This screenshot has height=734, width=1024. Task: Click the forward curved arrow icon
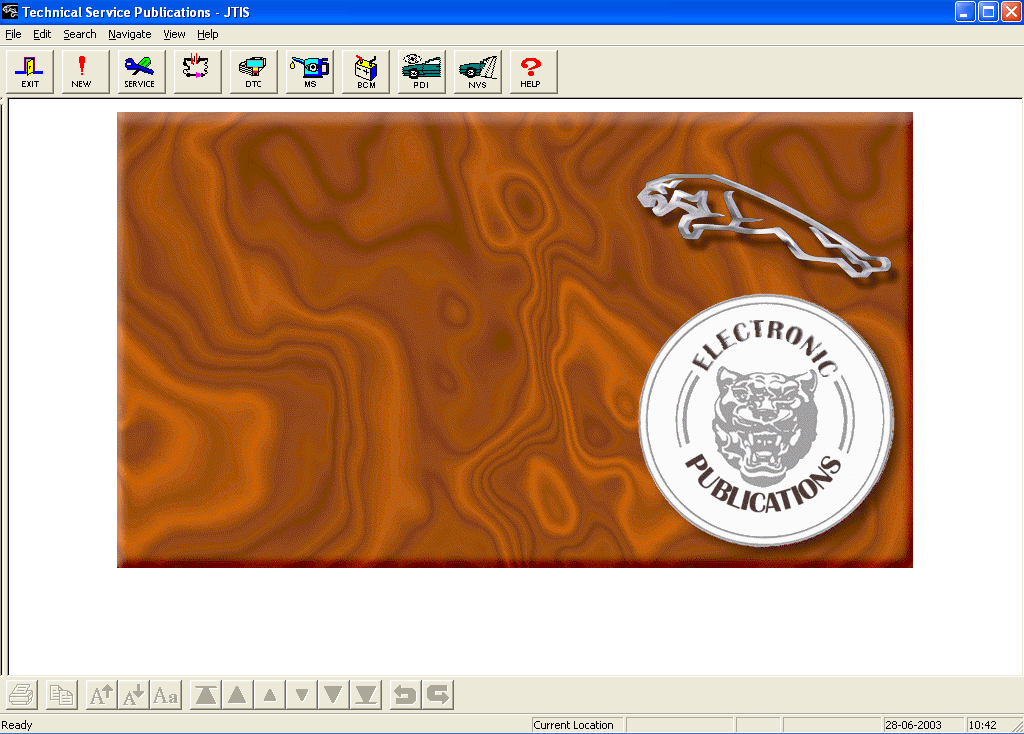click(x=438, y=695)
